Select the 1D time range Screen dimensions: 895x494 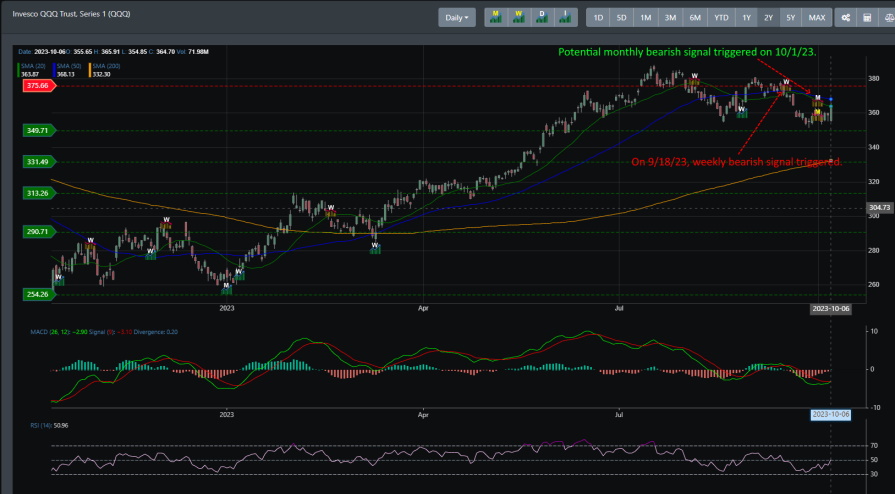[598, 18]
